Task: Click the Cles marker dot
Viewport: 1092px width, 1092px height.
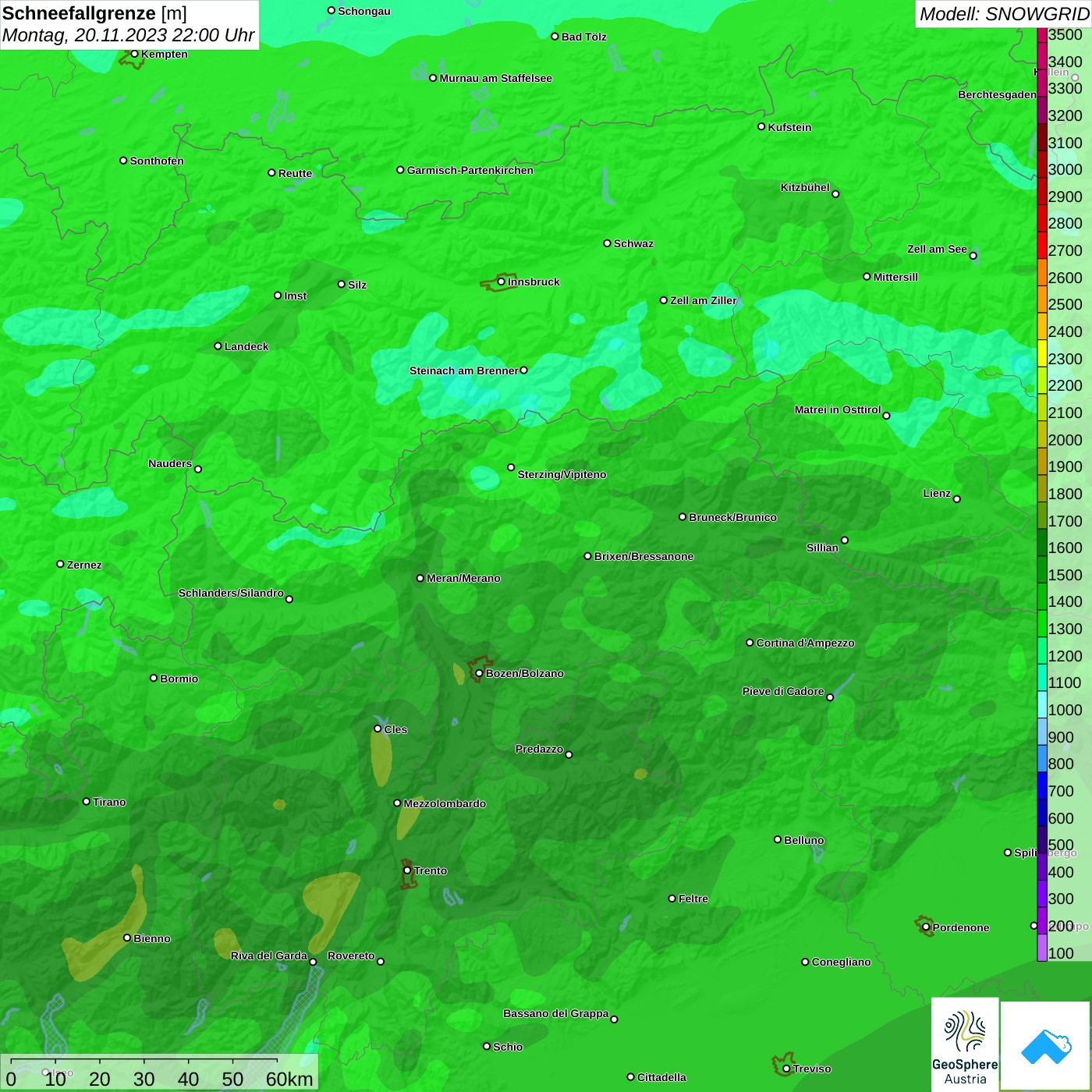Action: click(x=378, y=729)
